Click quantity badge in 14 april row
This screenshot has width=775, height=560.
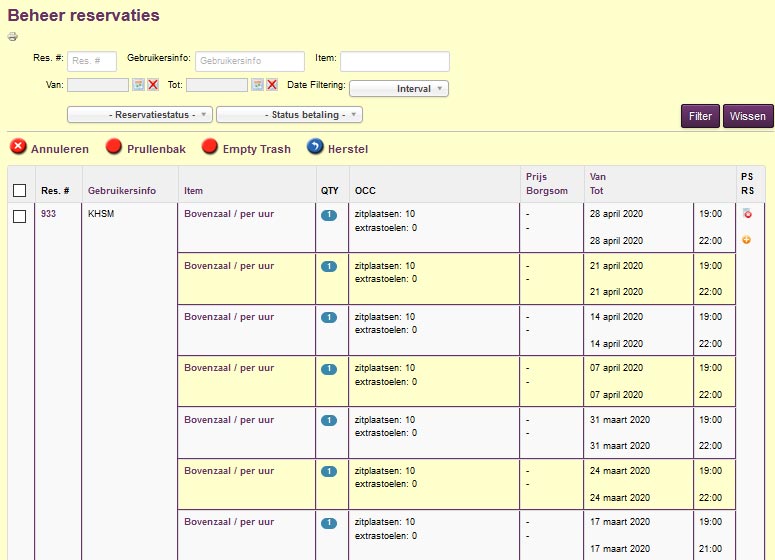[x=329, y=317]
